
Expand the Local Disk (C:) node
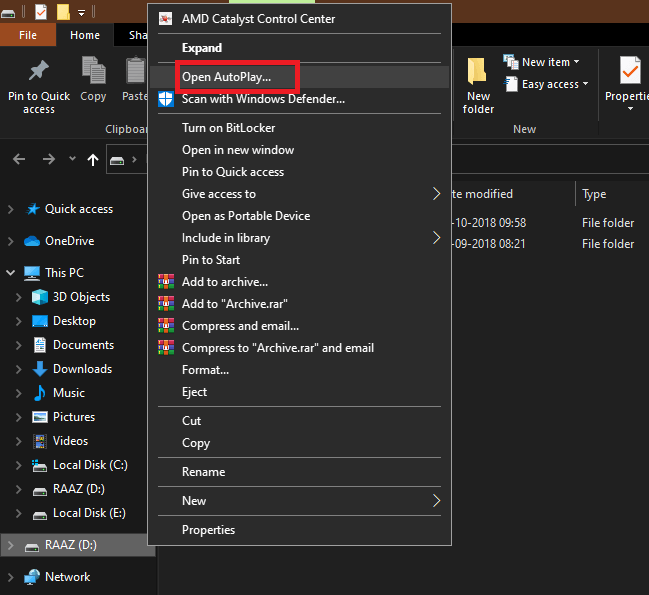click(x=19, y=465)
